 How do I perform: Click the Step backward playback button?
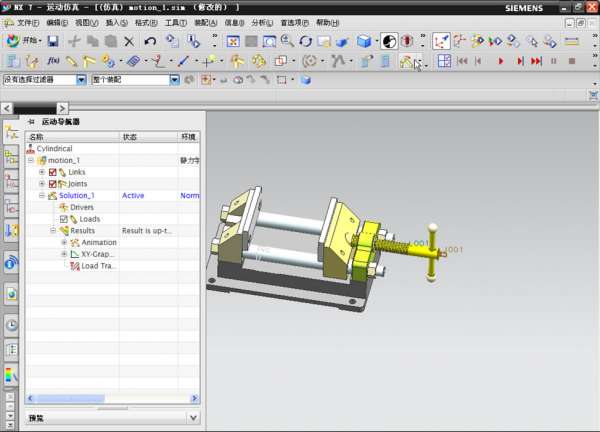pos(478,61)
